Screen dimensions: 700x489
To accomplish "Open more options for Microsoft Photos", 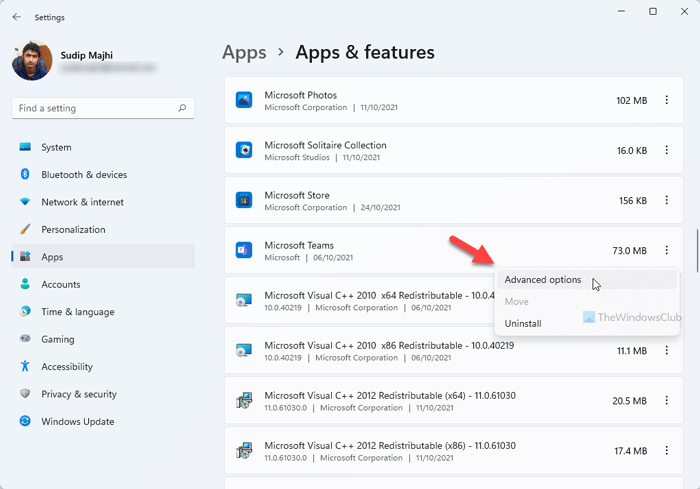I will click(667, 100).
